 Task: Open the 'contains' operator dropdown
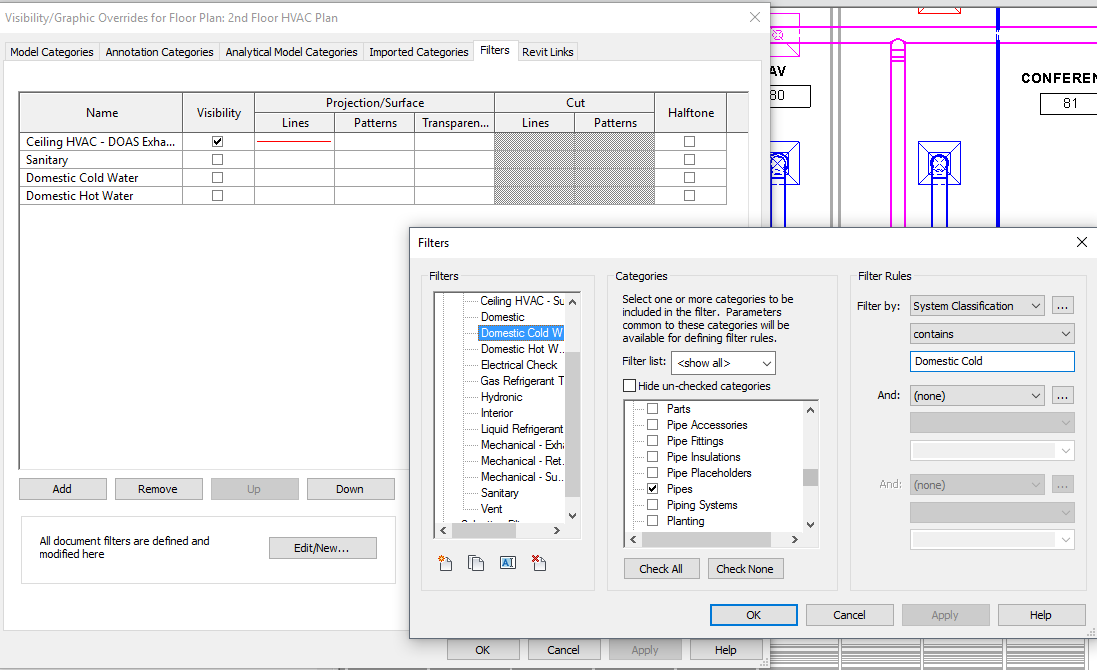point(992,334)
